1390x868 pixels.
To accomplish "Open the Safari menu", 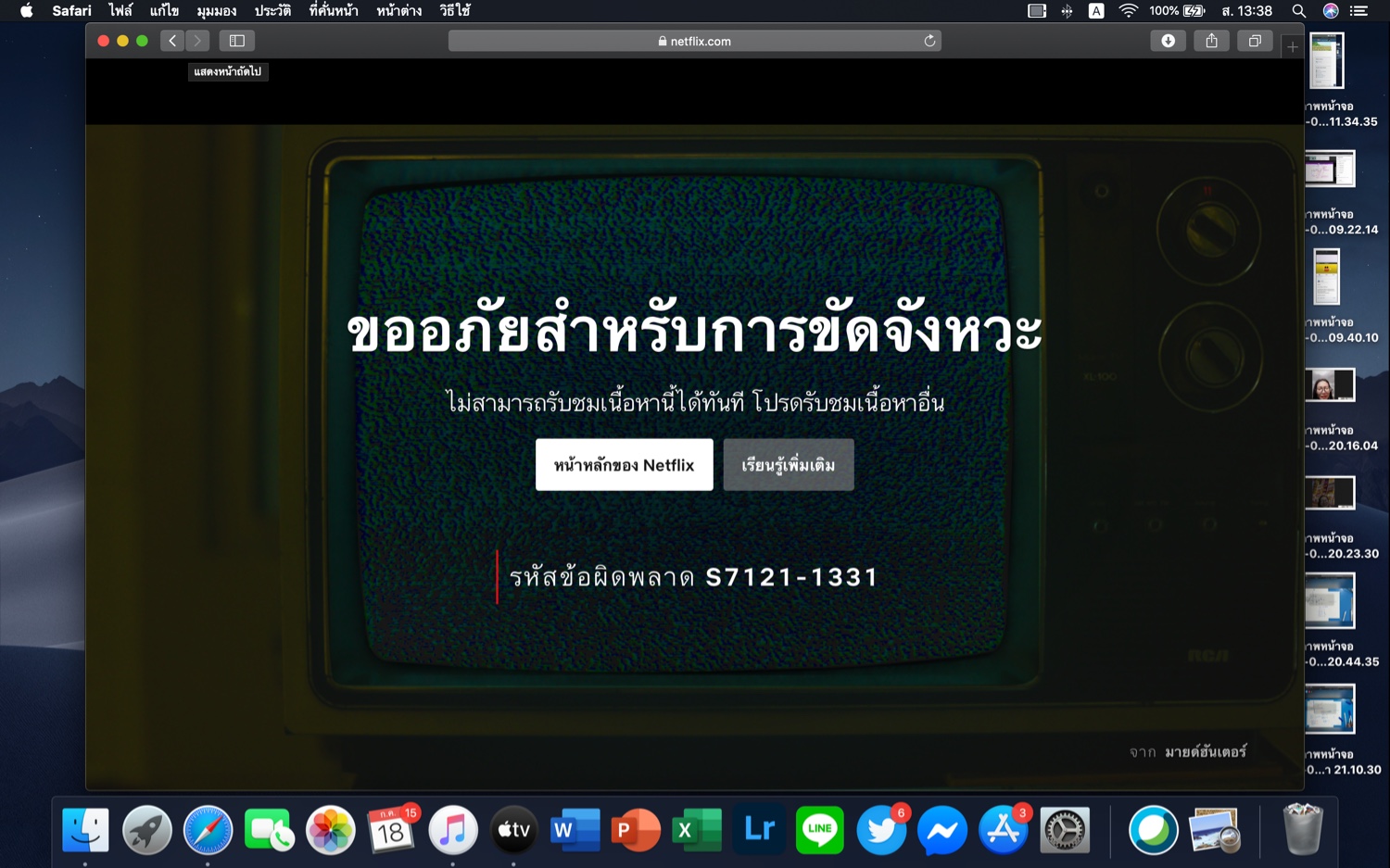I will coord(71,11).
